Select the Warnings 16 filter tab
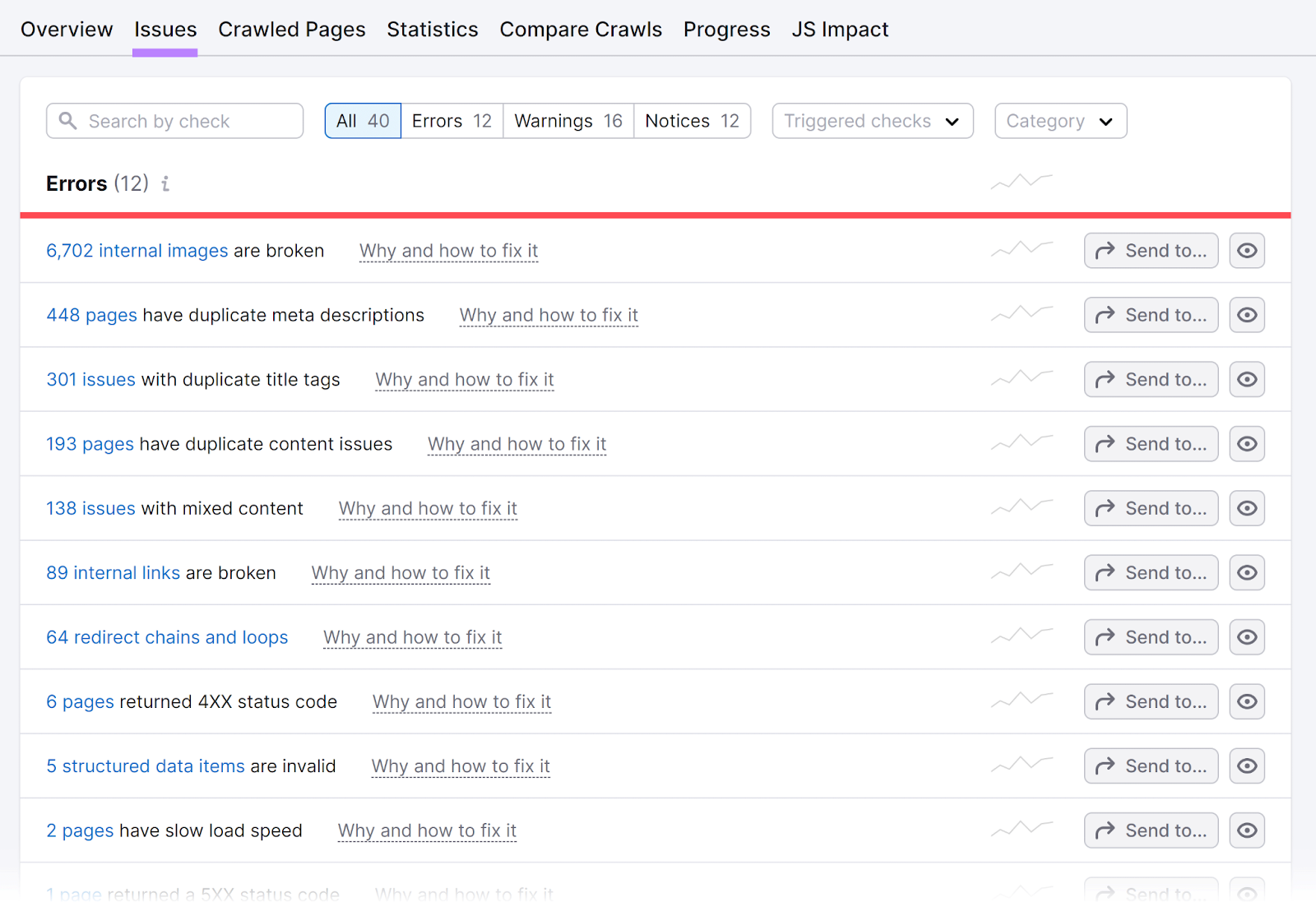 (x=567, y=121)
